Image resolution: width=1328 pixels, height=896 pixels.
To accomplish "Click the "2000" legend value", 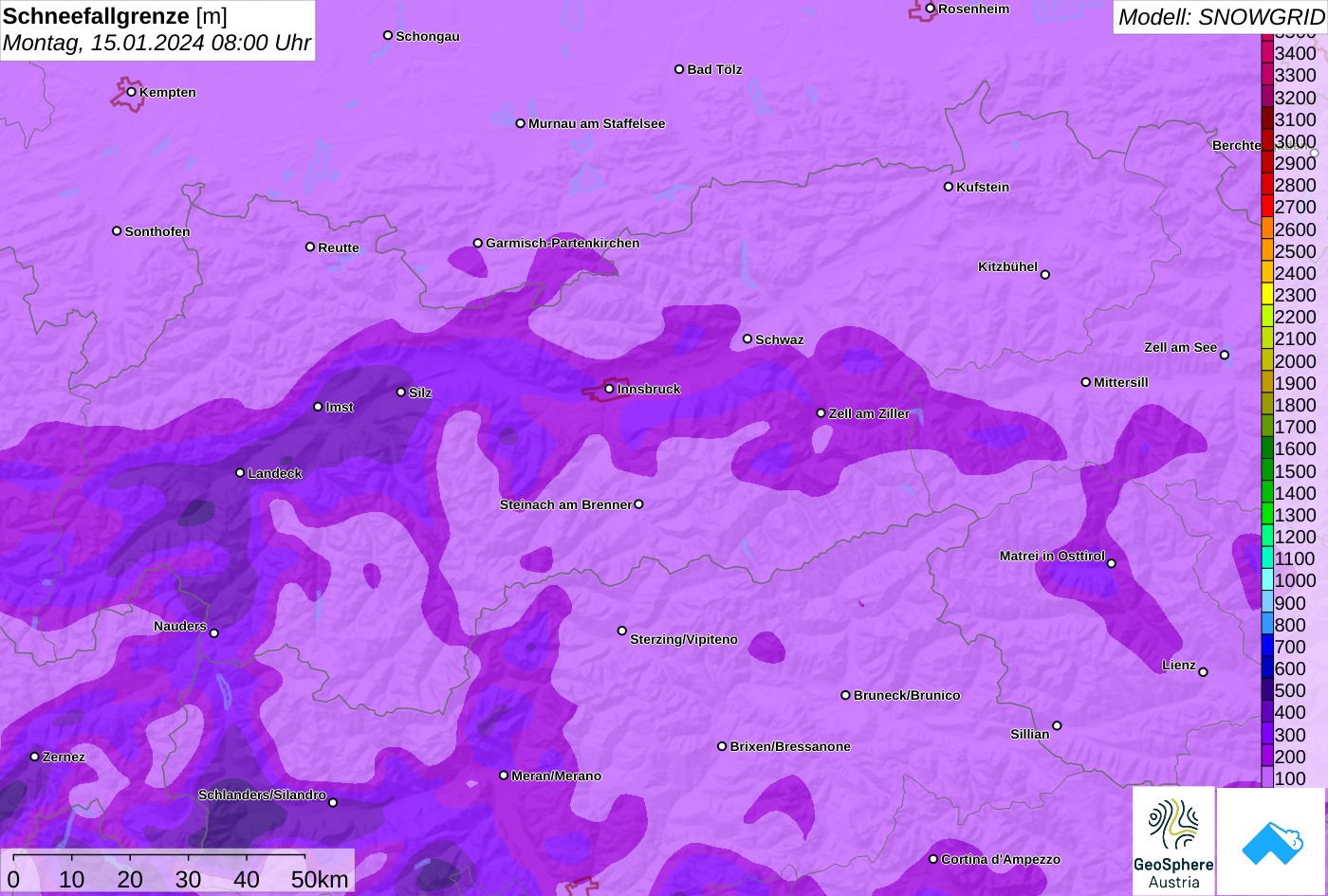I will click(1296, 361).
